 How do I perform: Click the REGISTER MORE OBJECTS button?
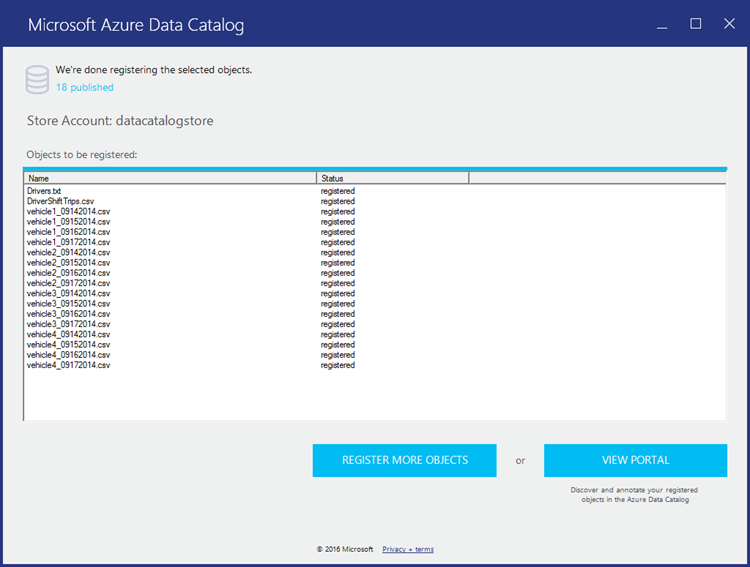[404, 460]
